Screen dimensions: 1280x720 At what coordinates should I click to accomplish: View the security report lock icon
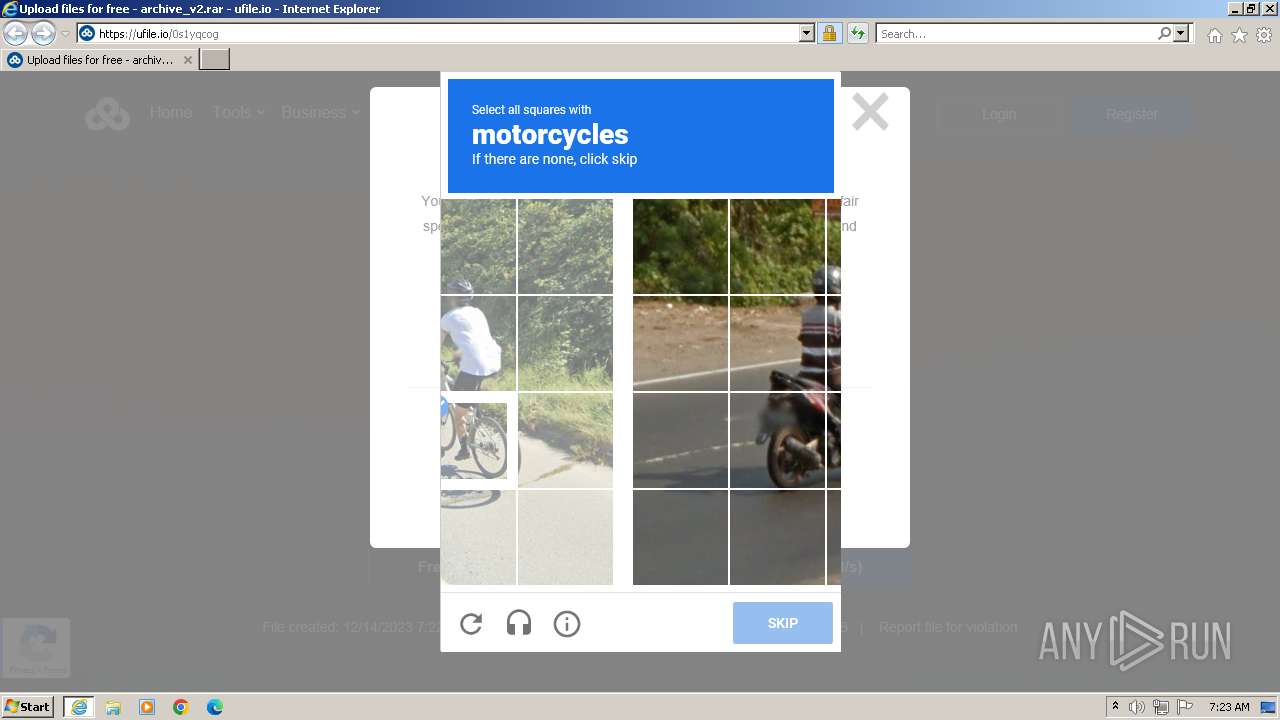(829, 34)
